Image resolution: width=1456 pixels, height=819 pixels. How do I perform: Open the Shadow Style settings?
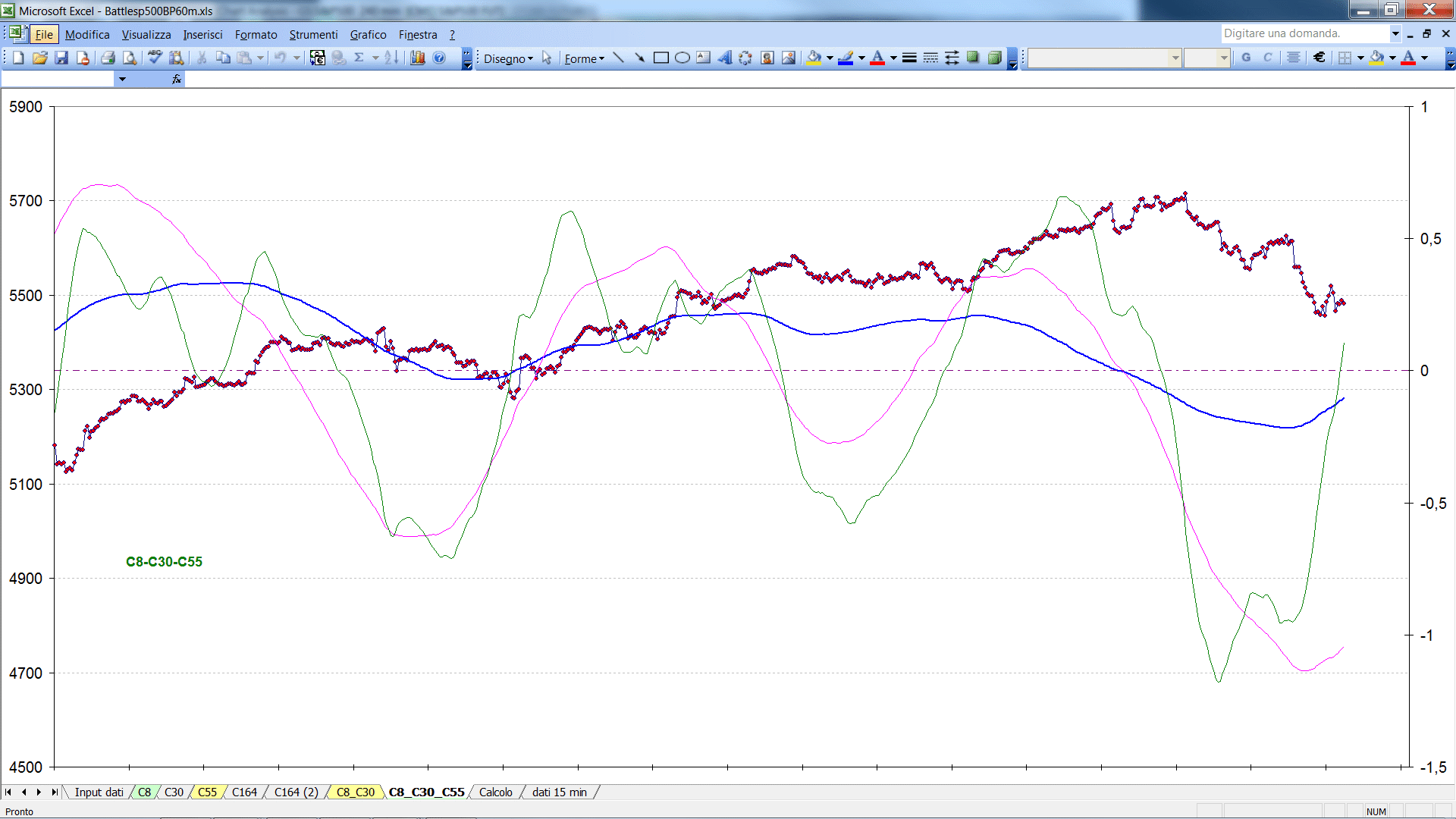point(973,58)
